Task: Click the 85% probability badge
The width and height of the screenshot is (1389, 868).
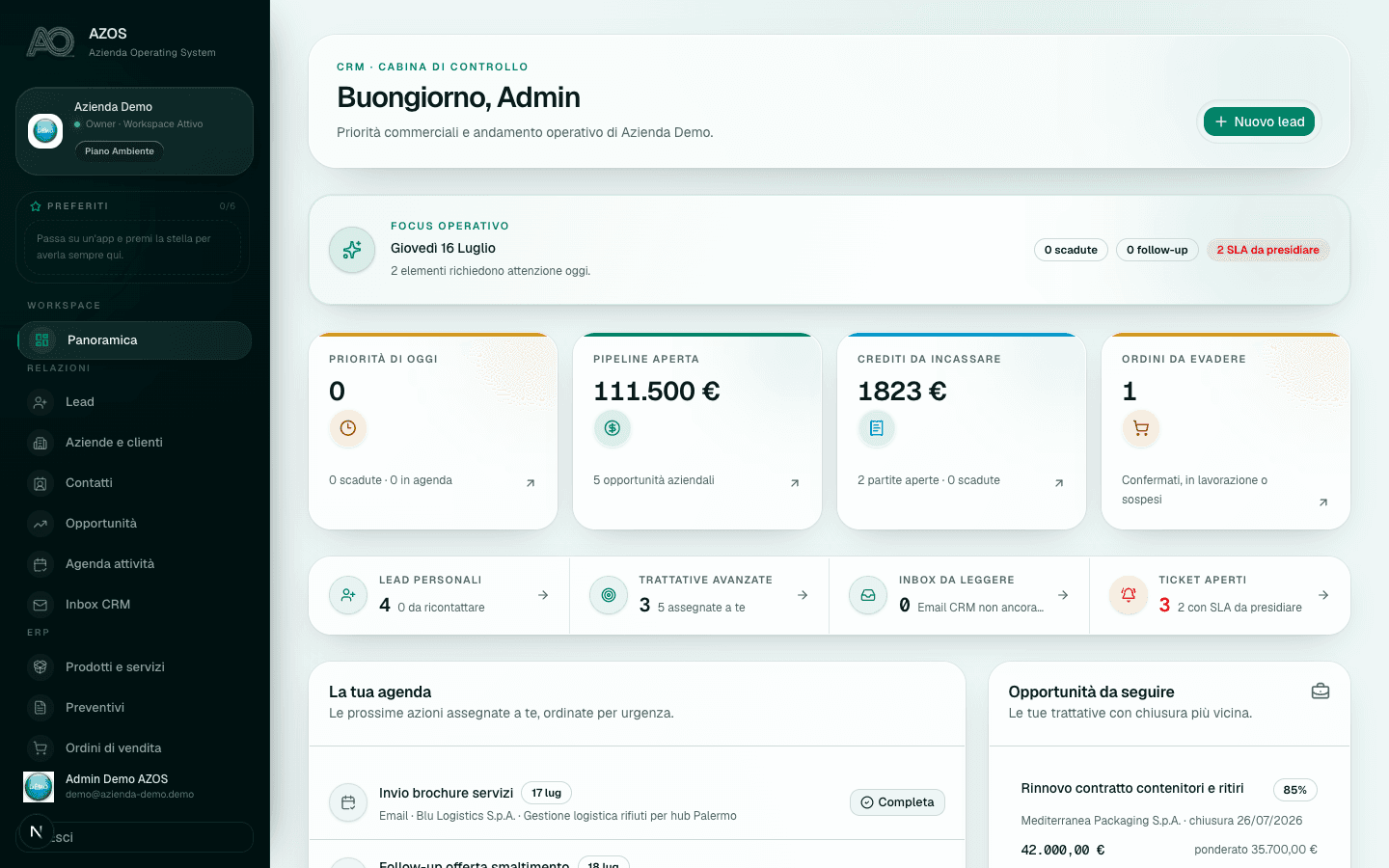Action: (x=1295, y=790)
